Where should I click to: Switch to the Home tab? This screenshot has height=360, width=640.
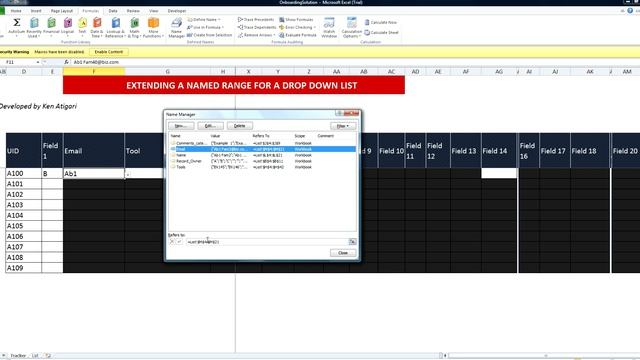click(16, 11)
